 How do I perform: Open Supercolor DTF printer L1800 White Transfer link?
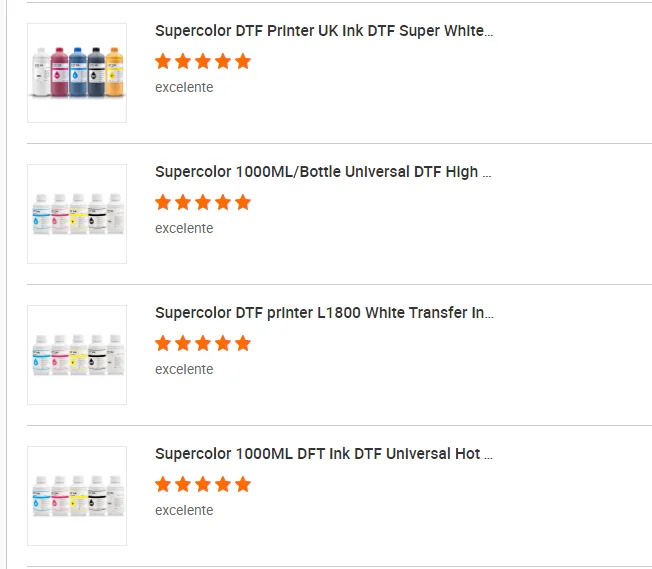(x=324, y=313)
